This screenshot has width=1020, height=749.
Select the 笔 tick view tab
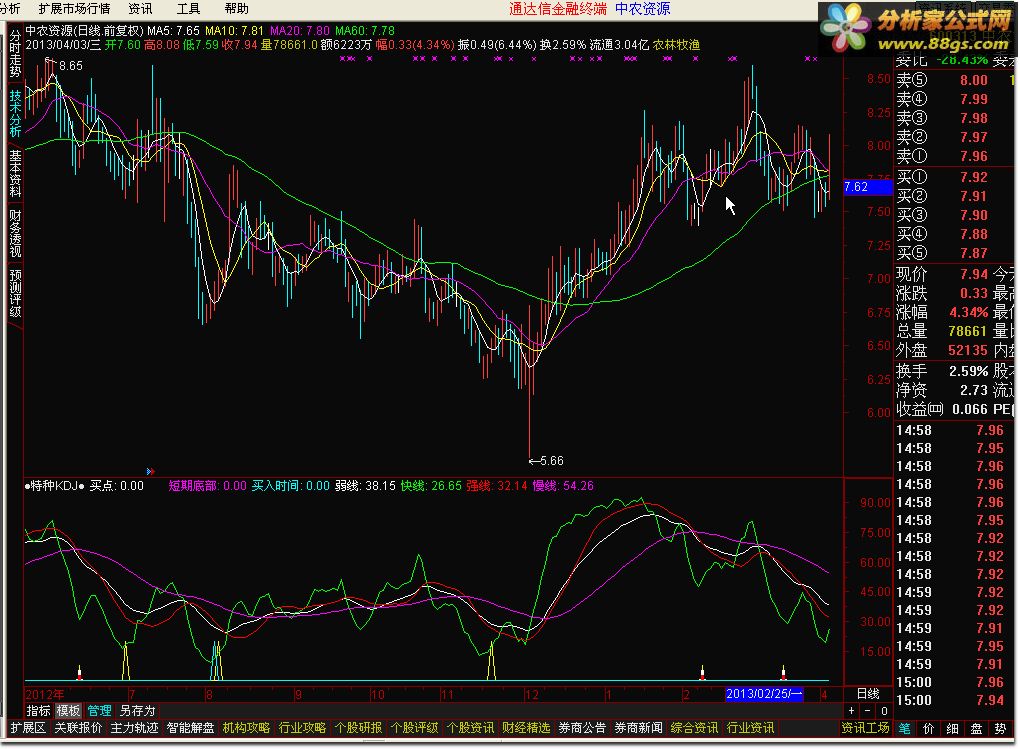(x=905, y=729)
